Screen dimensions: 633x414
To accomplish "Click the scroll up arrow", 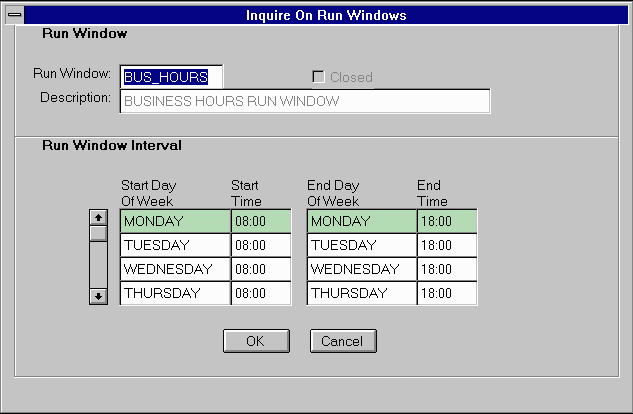I will [x=98, y=216].
